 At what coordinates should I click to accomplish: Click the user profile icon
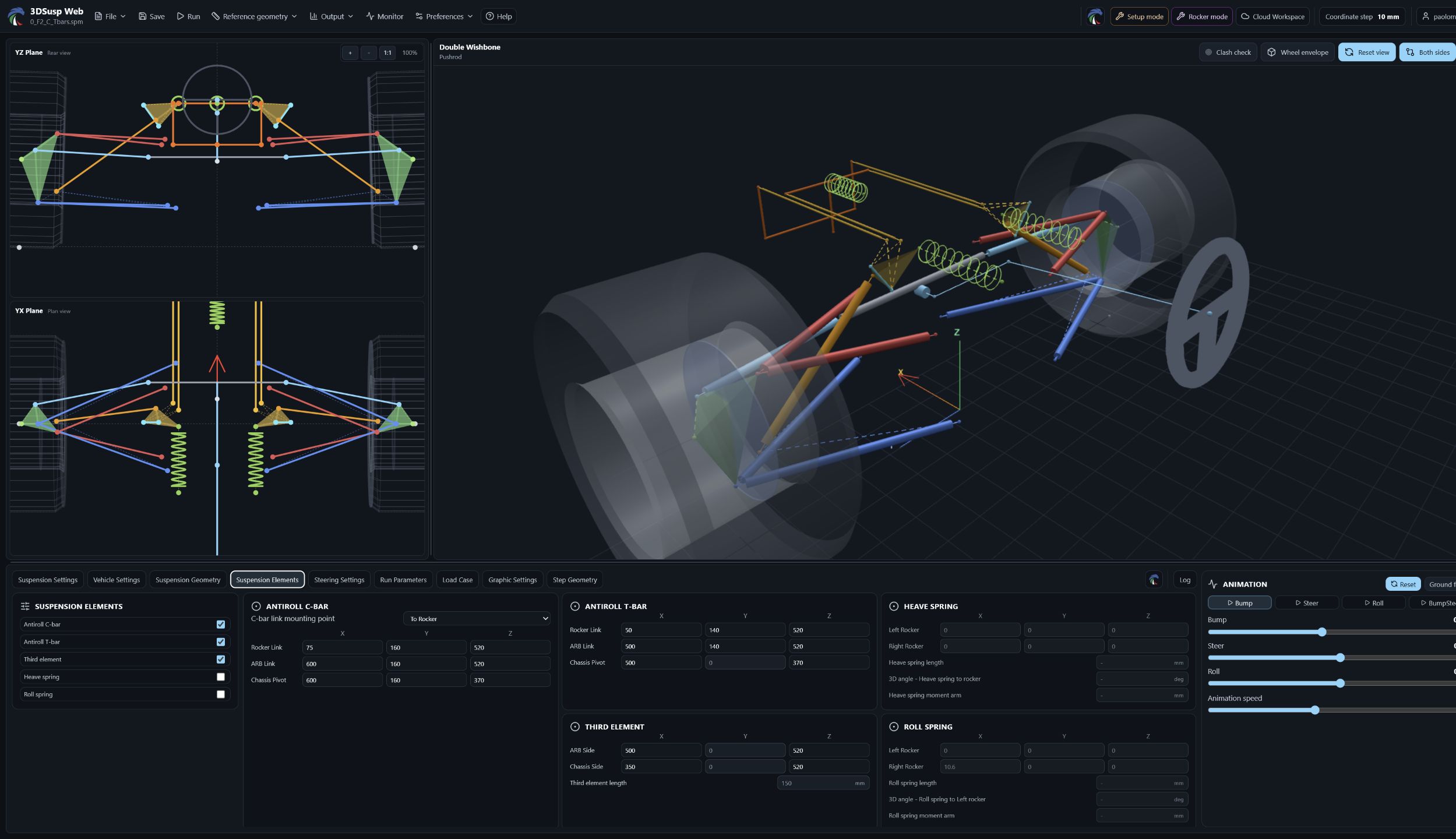pyautogui.click(x=1425, y=16)
